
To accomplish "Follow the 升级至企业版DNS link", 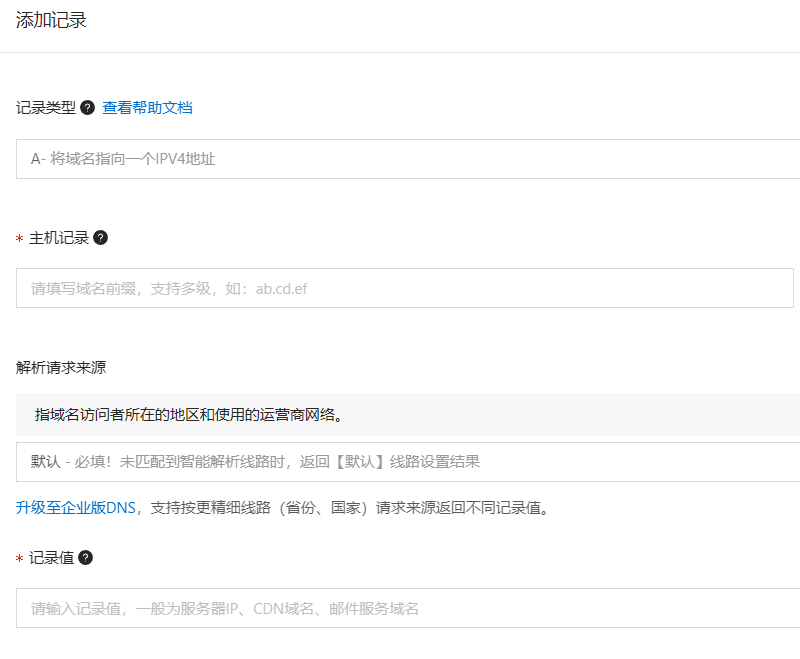I will pos(76,508).
